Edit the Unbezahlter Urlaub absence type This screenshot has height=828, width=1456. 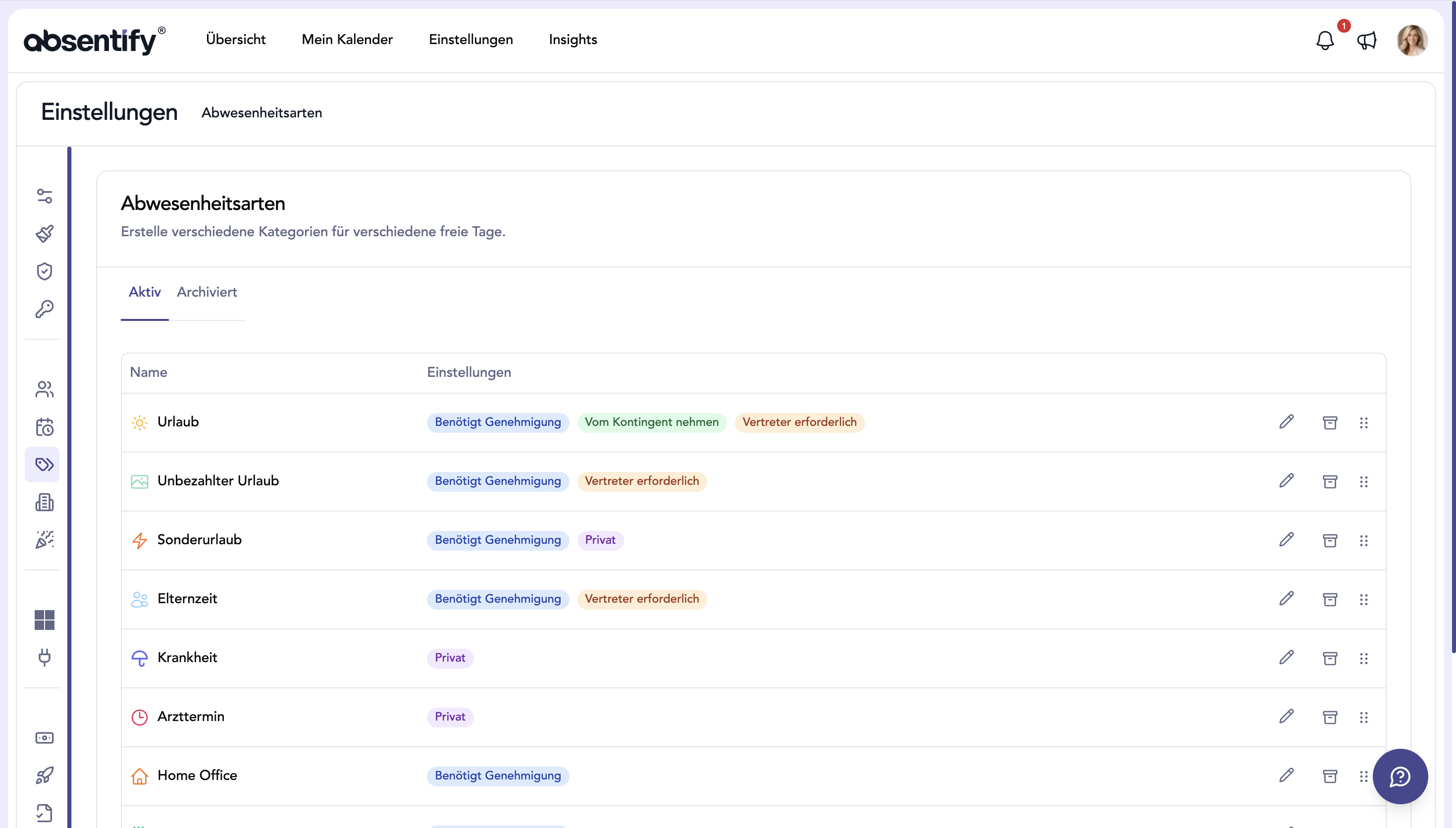1287,481
